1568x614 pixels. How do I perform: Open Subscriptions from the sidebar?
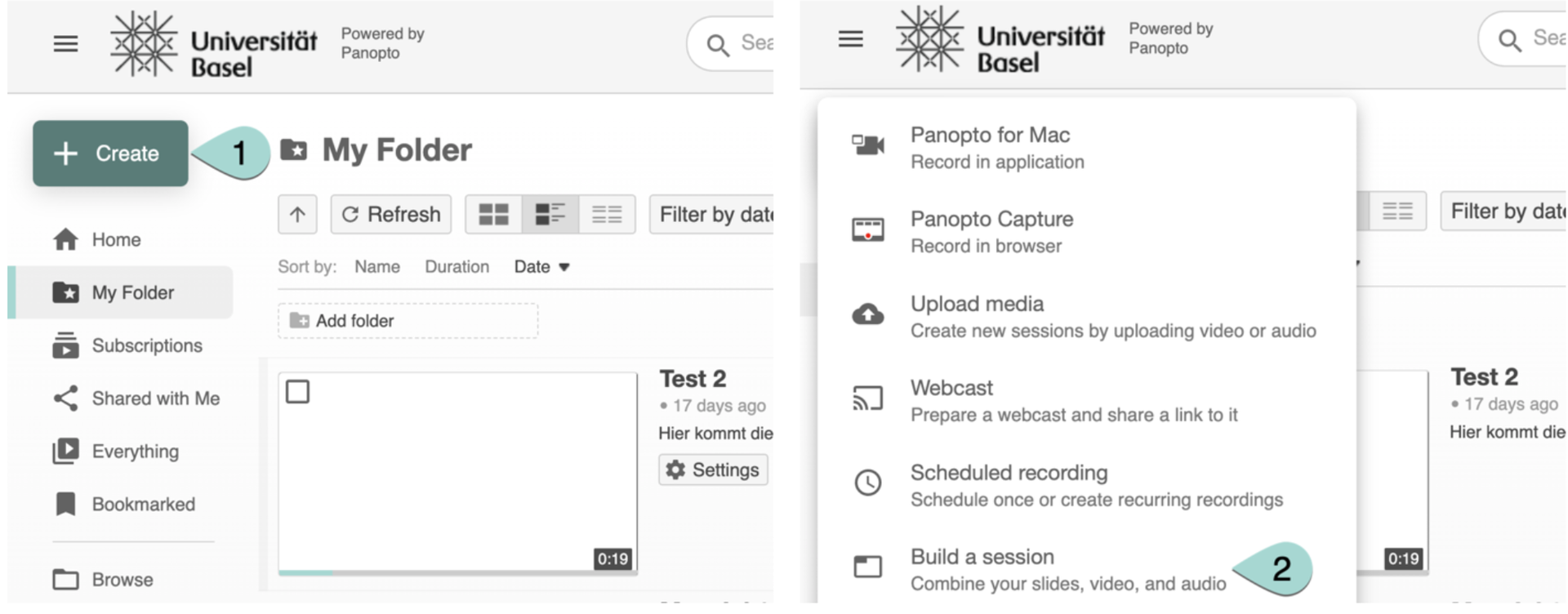(x=146, y=345)
